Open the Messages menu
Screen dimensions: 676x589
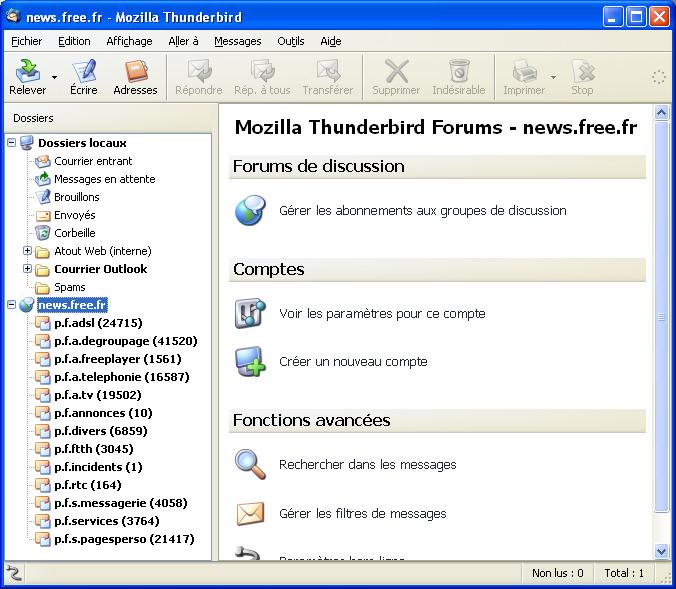click(x=238, y=41)
